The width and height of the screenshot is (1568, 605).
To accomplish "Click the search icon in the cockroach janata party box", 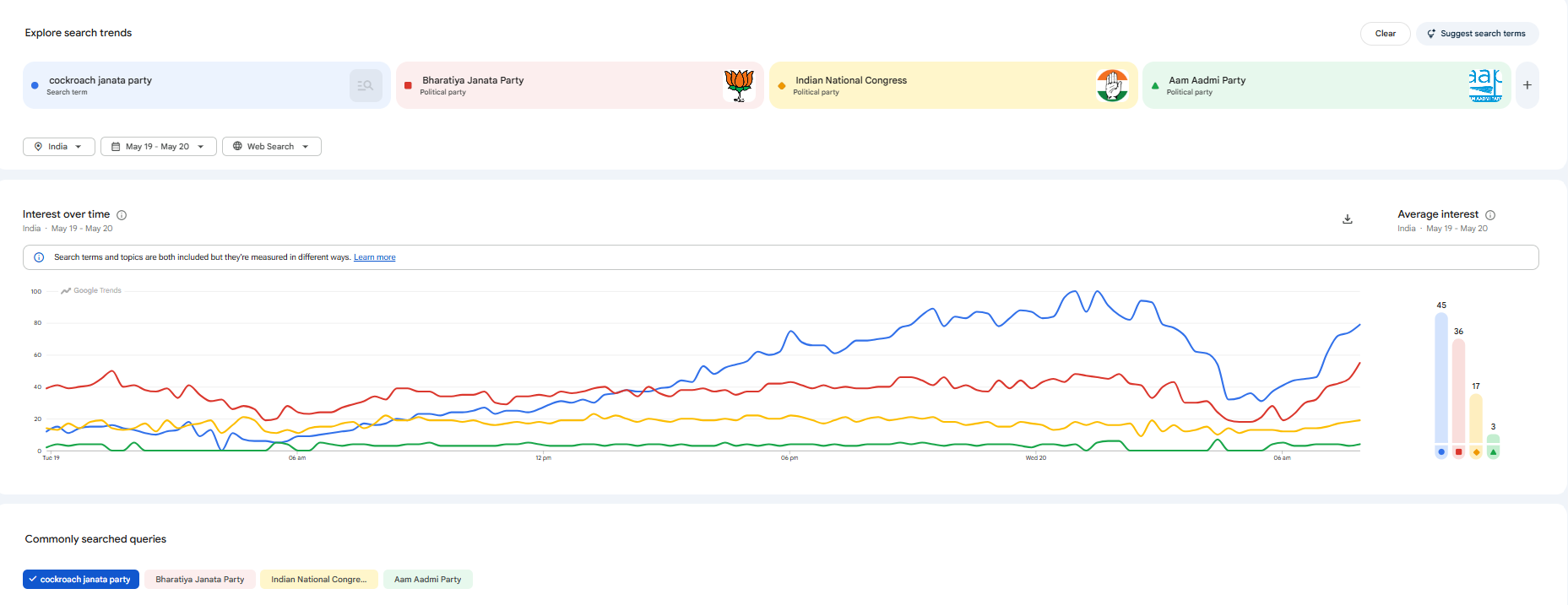I will pos(366,85).
